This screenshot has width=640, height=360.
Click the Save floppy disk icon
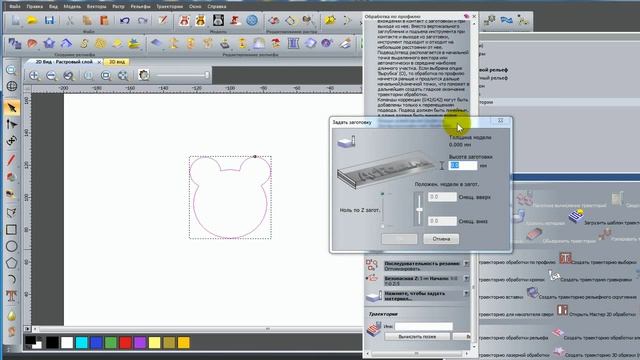[49, 20]
